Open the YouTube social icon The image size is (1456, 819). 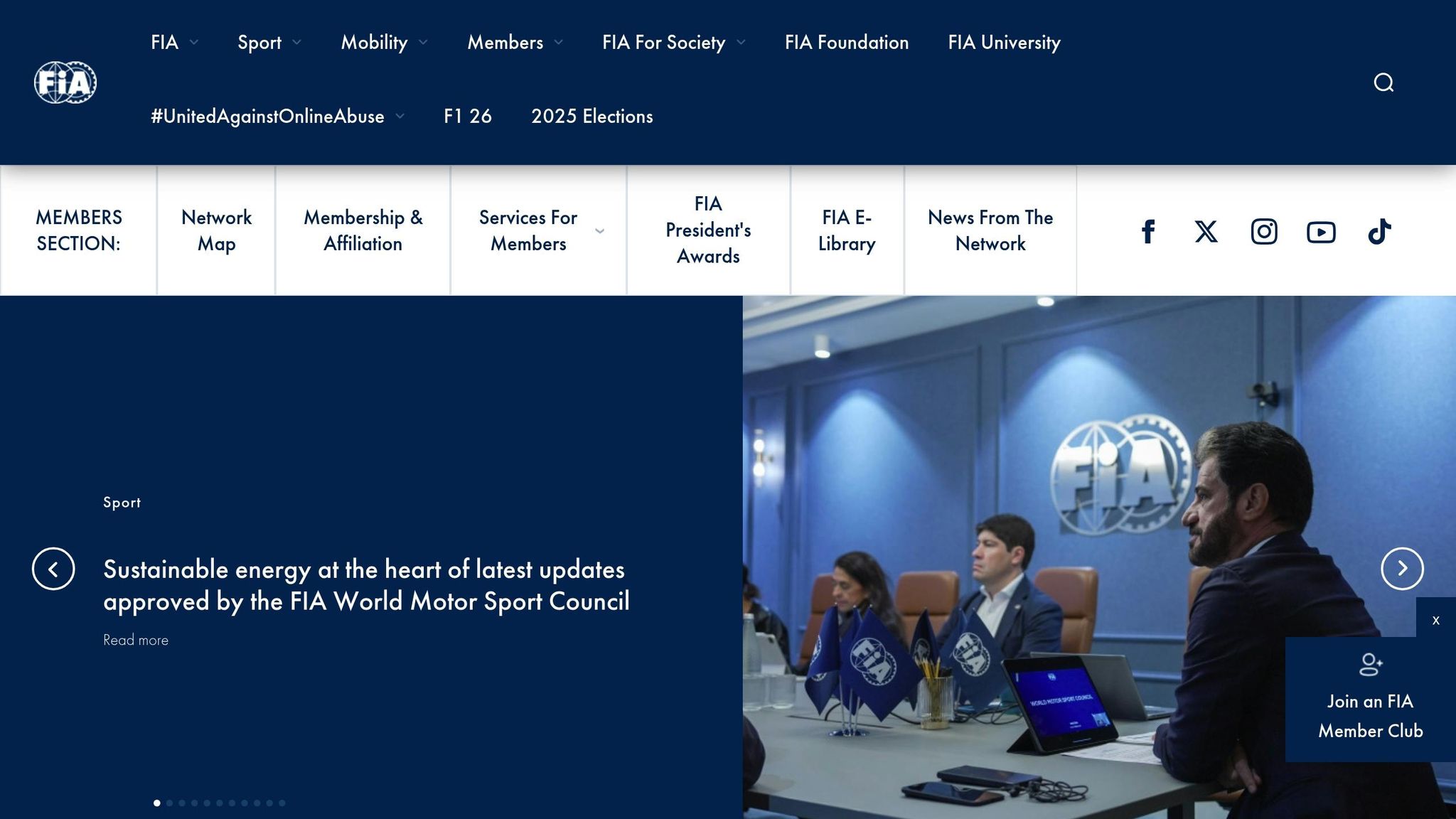[x=1321, y=232]
